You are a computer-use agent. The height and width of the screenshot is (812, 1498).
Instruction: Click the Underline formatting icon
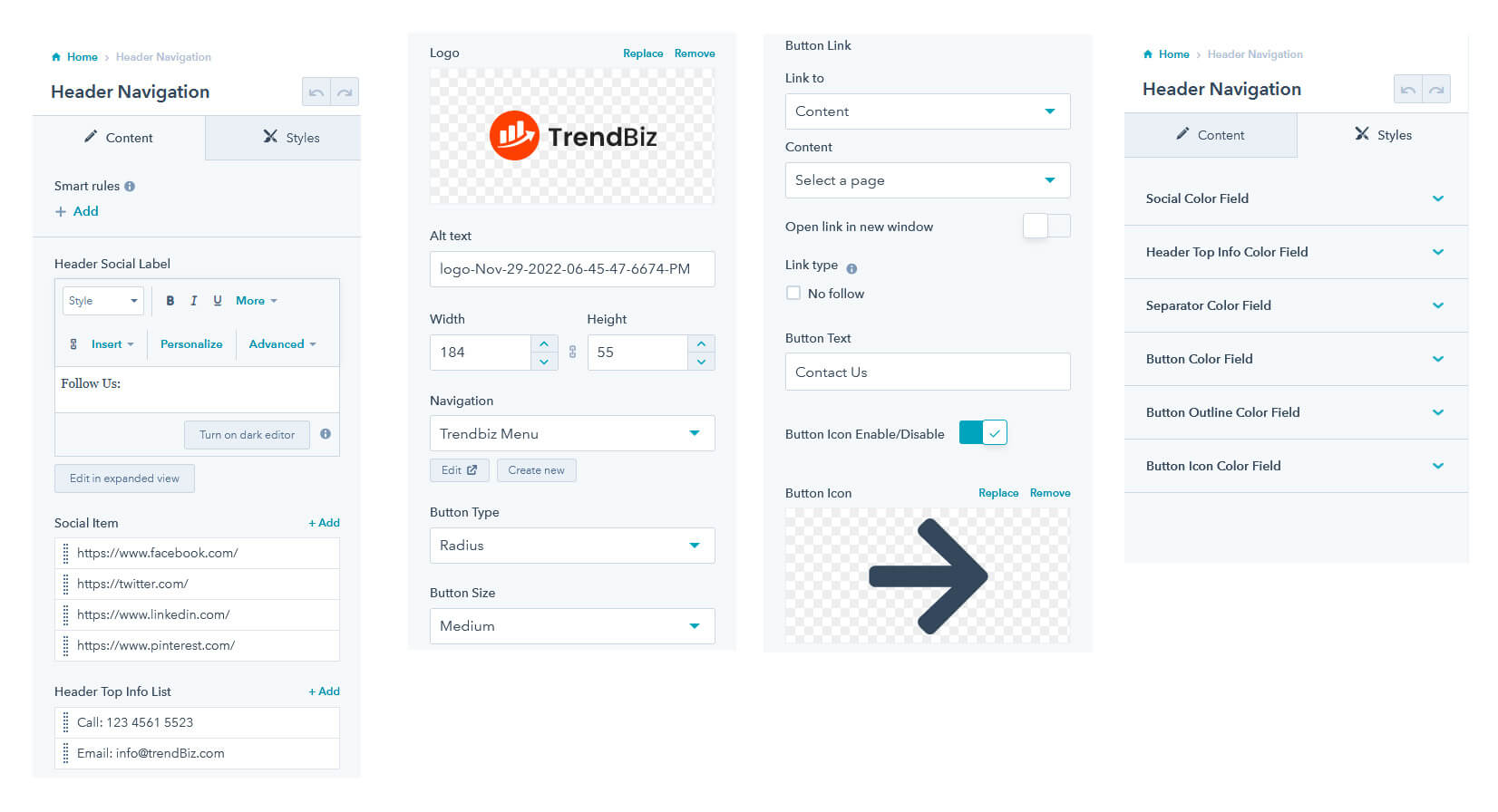218,301
